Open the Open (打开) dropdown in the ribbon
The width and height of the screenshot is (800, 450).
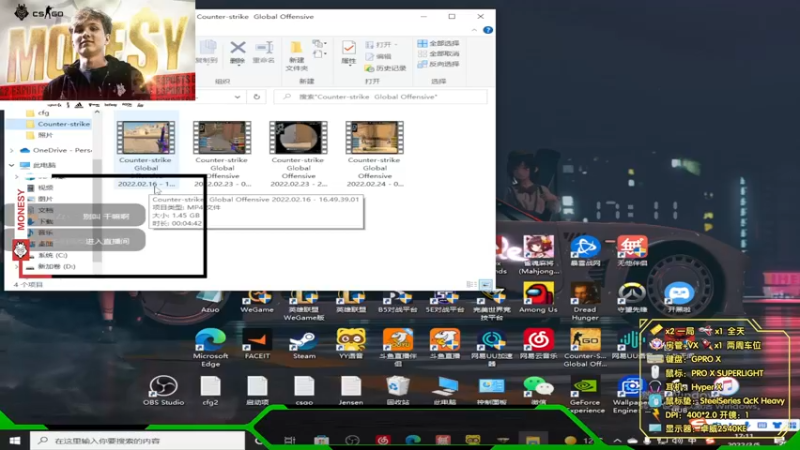coord(382,44)
